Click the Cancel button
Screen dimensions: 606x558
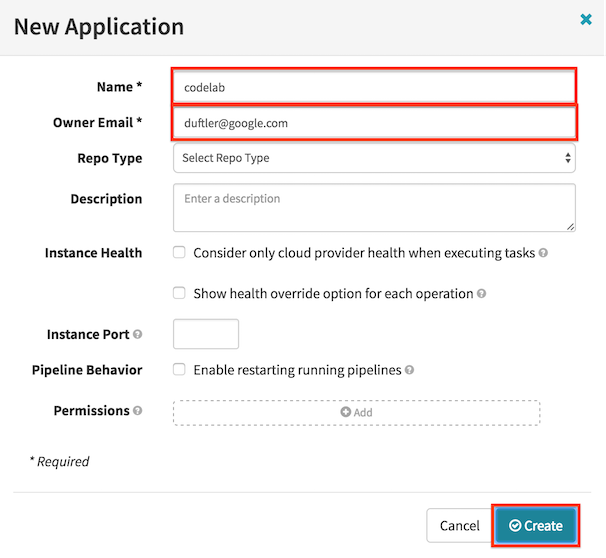pyautogui.click(x=460, y=526)
